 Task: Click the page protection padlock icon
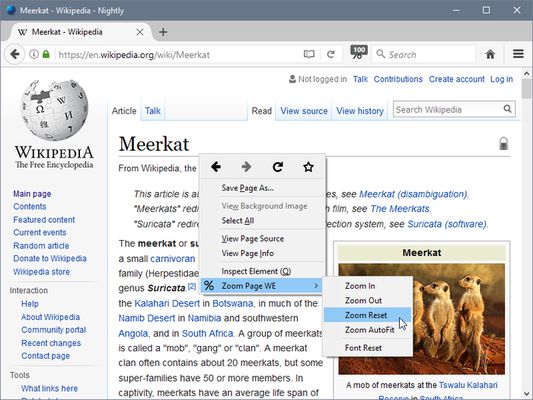(503, 143)
